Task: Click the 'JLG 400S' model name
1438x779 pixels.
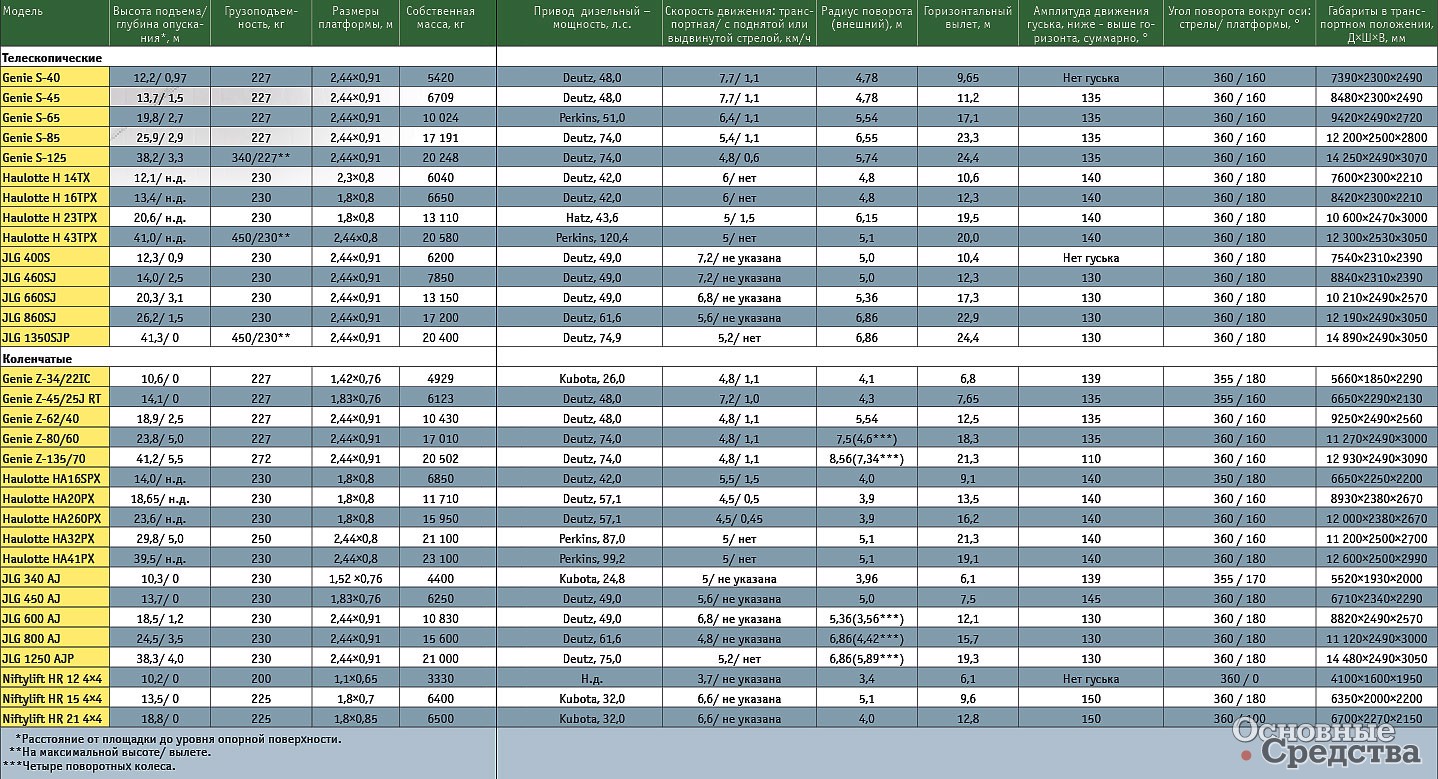Action: click(26, 257)
